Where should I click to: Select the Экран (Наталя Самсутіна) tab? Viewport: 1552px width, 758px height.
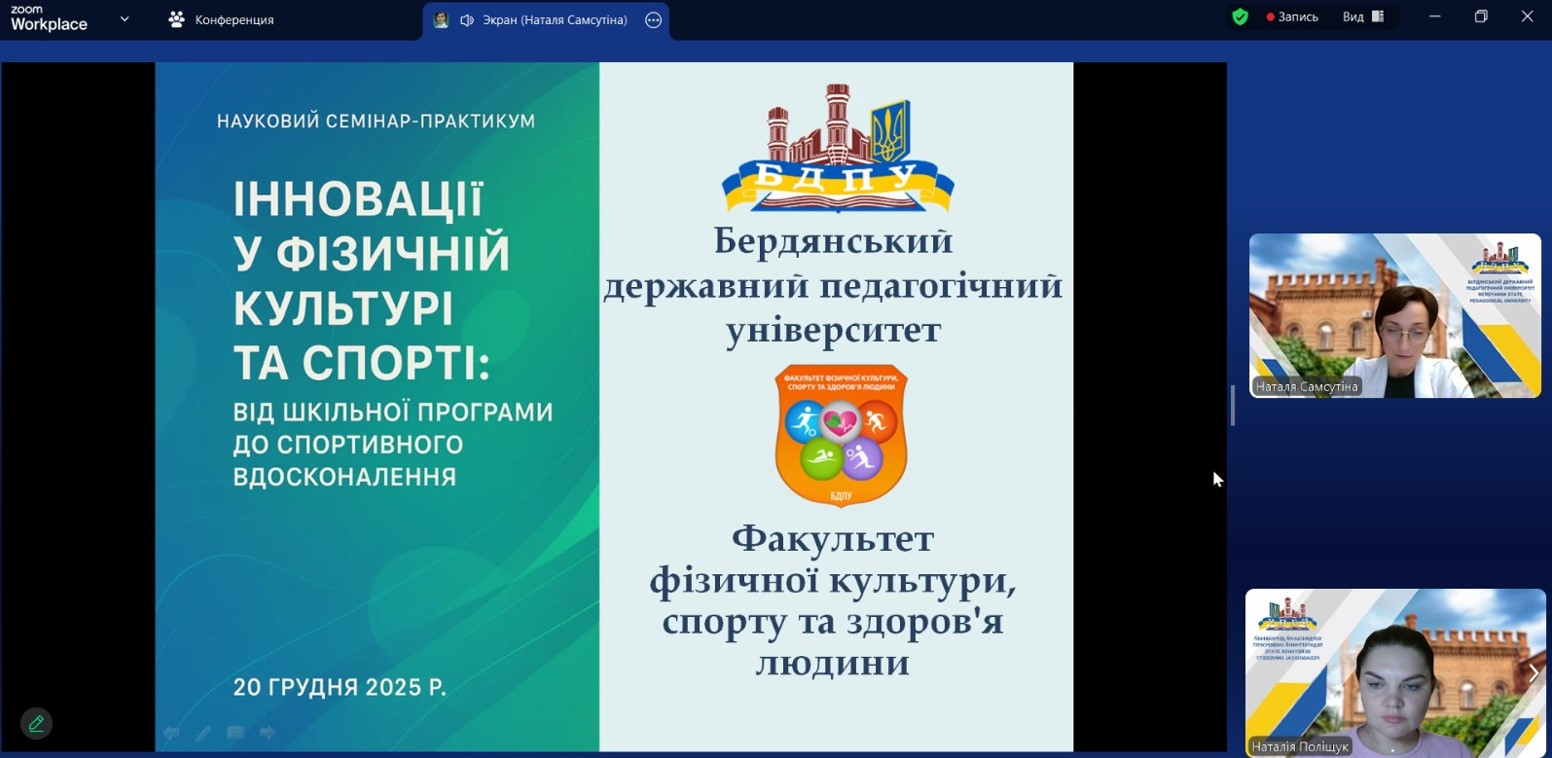(x=555, y=20)
